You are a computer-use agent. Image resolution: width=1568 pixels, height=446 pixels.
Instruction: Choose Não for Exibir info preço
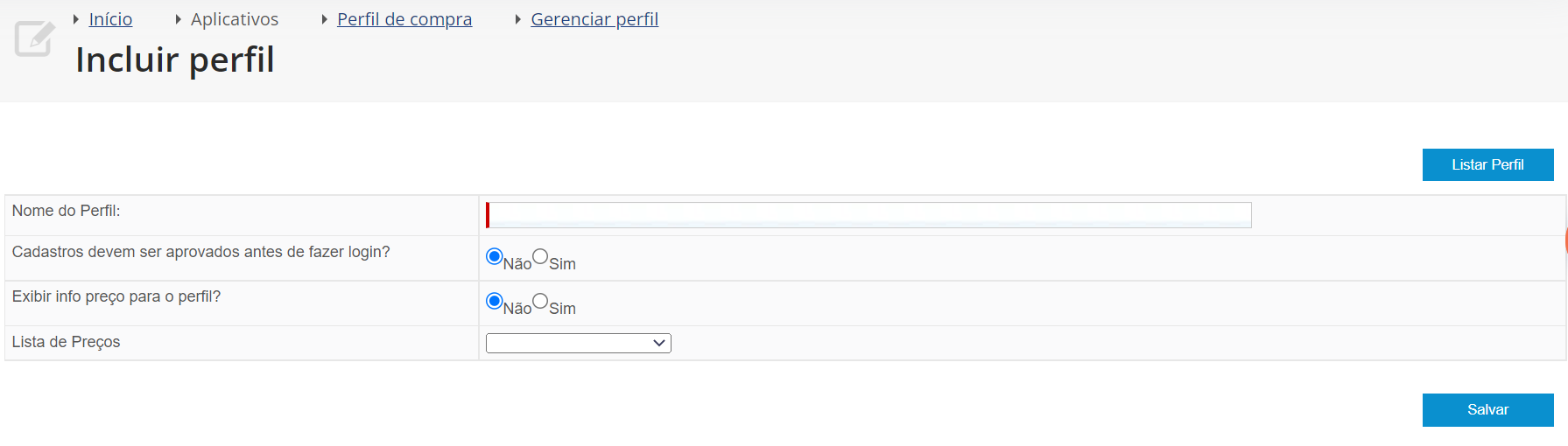495,301
